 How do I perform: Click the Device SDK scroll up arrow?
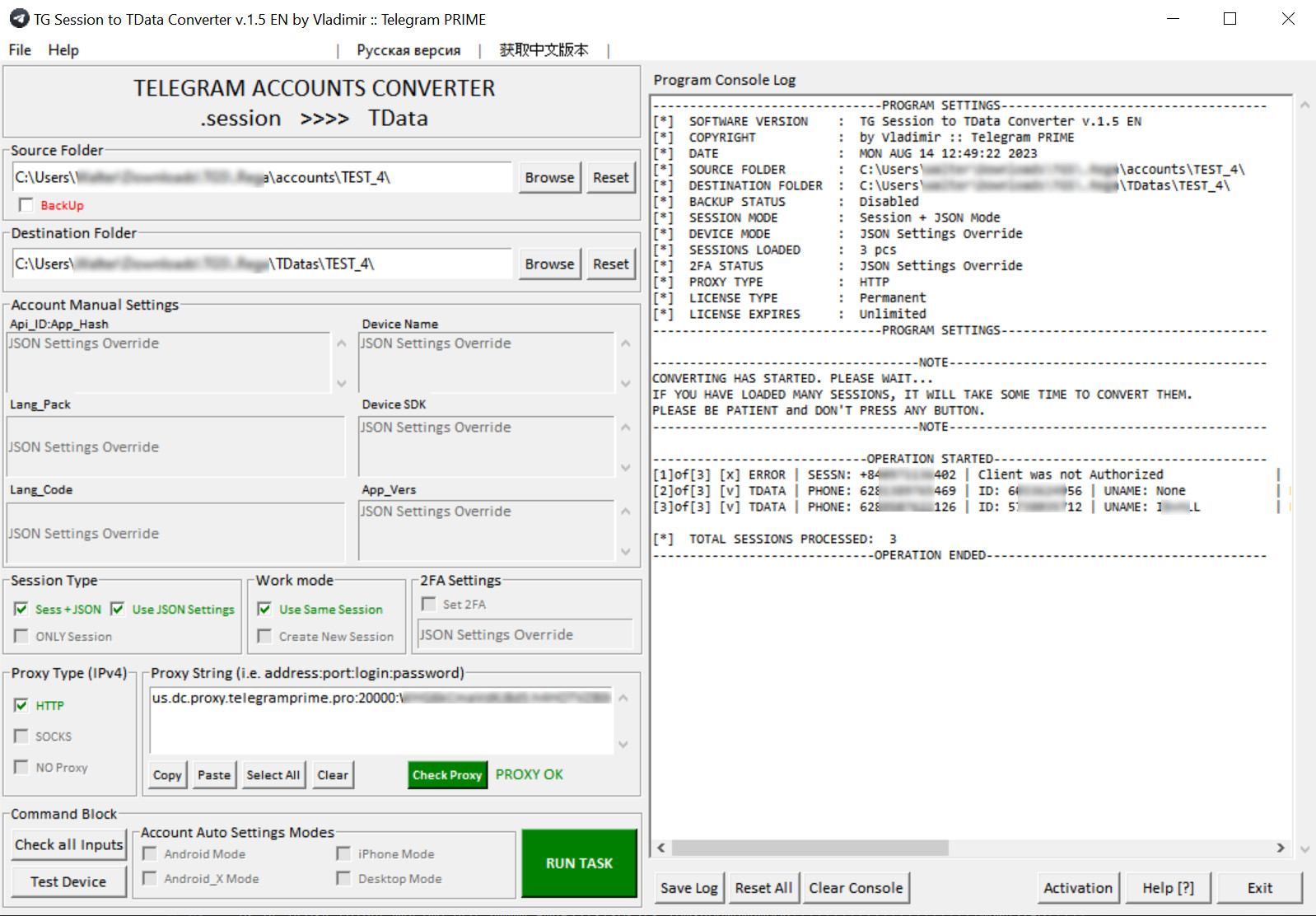coord(625,427)
